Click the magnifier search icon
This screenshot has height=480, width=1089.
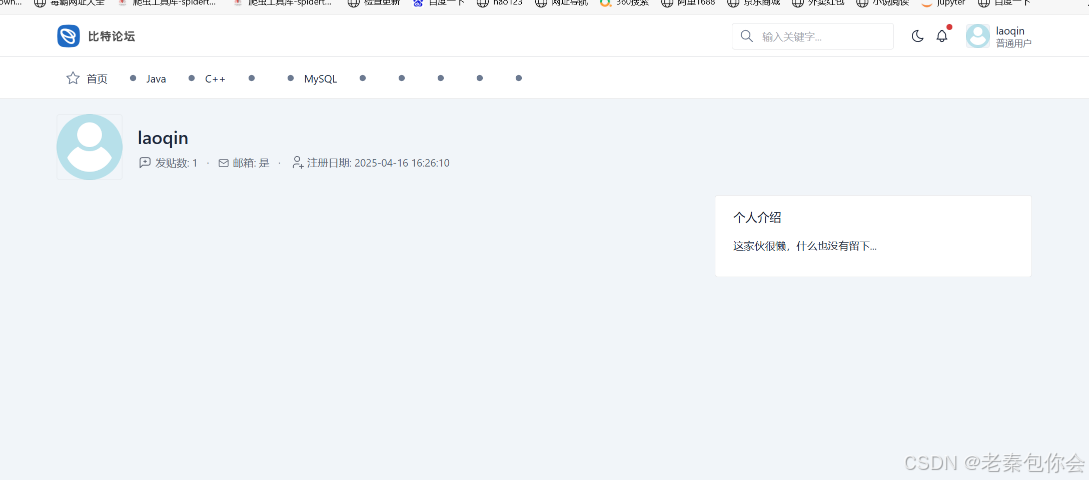747,36
